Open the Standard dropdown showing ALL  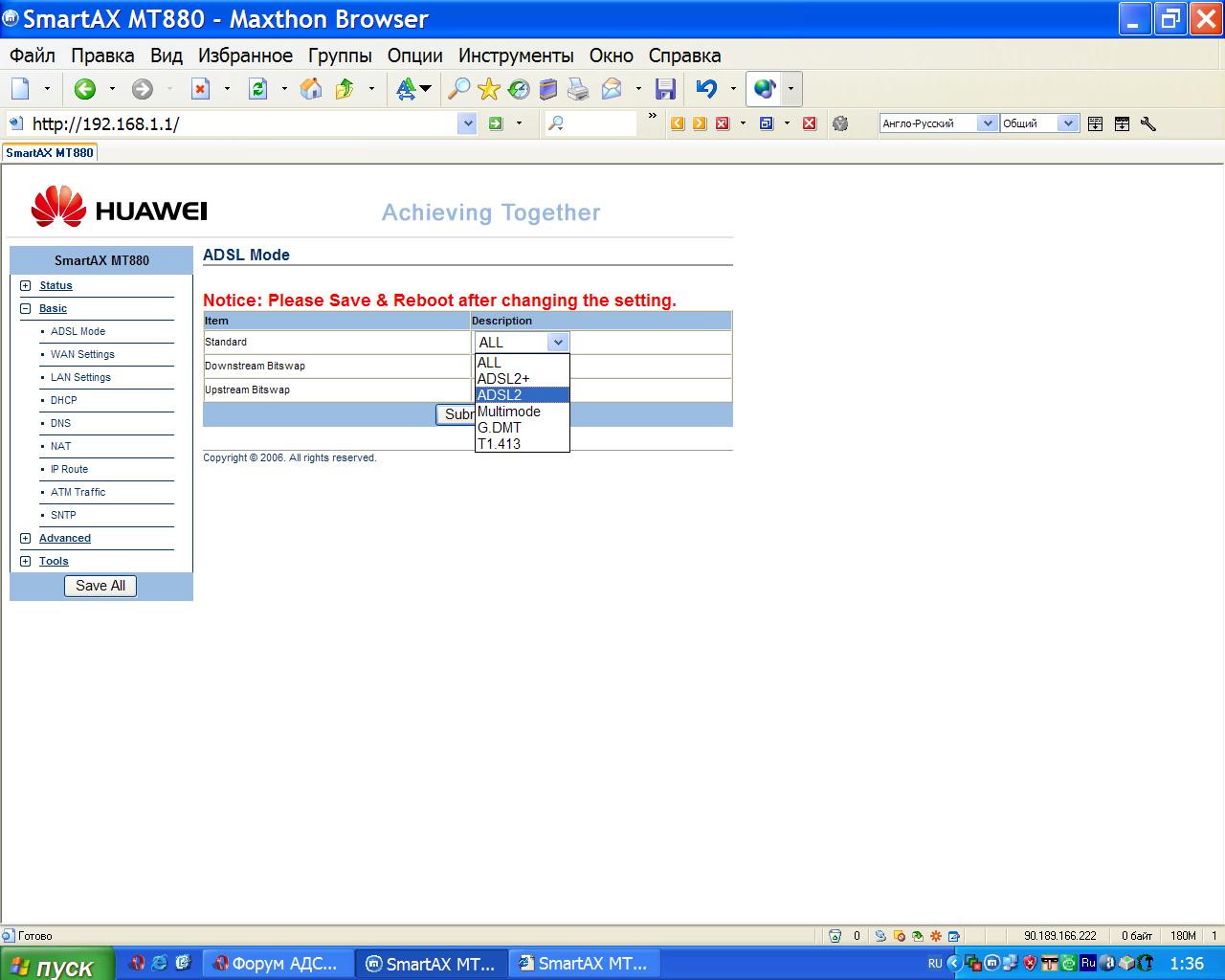click(522, 342)
